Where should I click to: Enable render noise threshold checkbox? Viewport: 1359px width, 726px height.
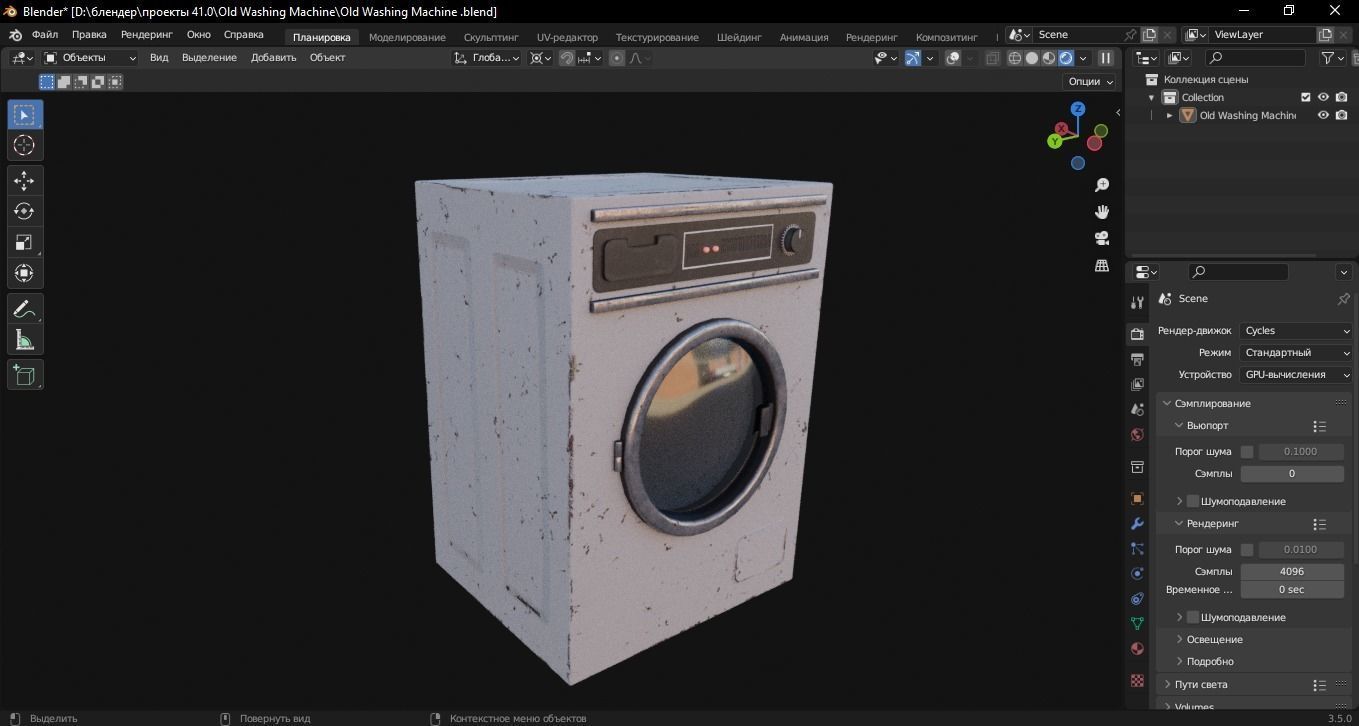tap(1247, 550)
